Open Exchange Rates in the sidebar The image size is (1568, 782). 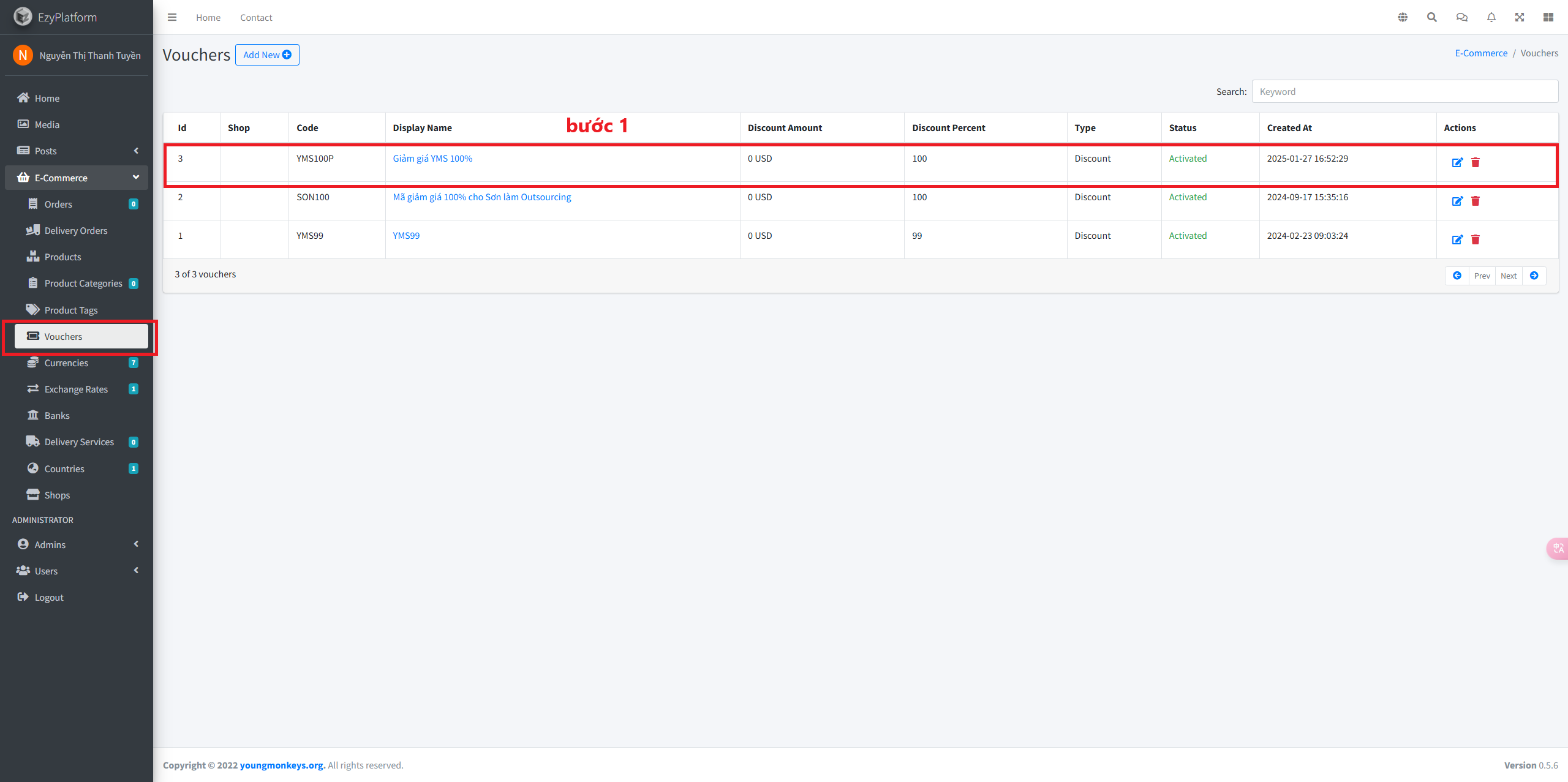(x=81, y=389)
